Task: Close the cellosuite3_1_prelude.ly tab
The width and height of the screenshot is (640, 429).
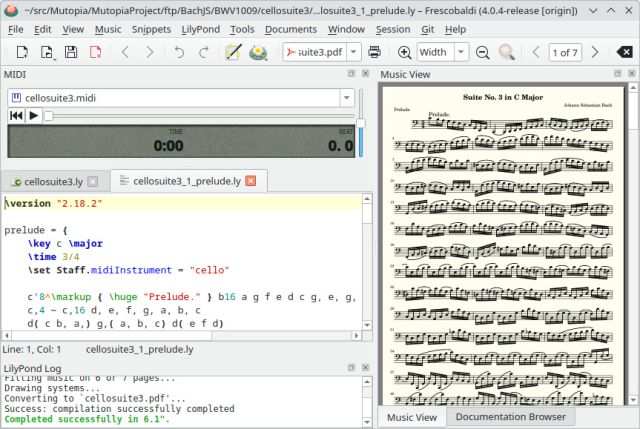Action: point(251,181)
